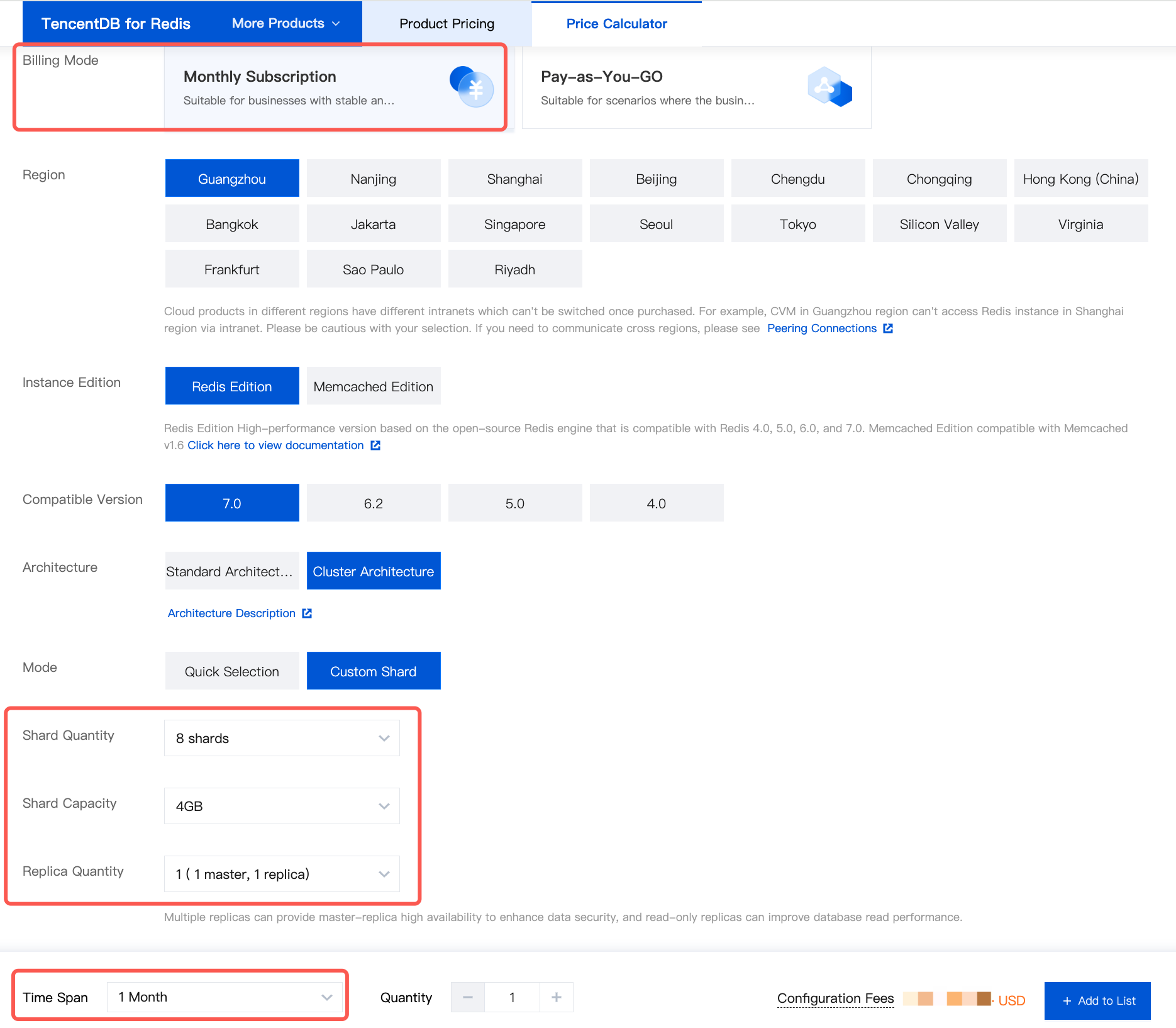Image resolution: width=1176 pixels, height=1028 pixels.
Task: Open the Replica Quantity dropdown
Action: pyautogui.click(x=282, y=874)
